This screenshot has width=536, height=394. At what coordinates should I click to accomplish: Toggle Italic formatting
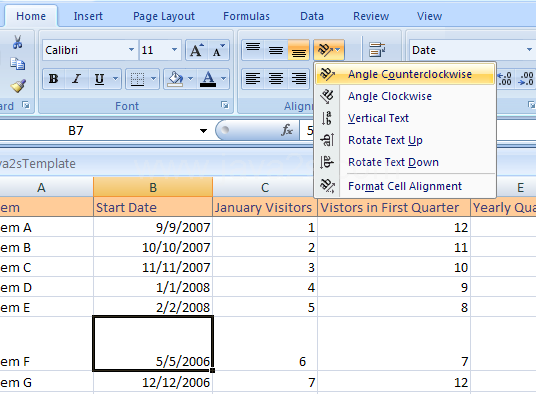[77, 79]
